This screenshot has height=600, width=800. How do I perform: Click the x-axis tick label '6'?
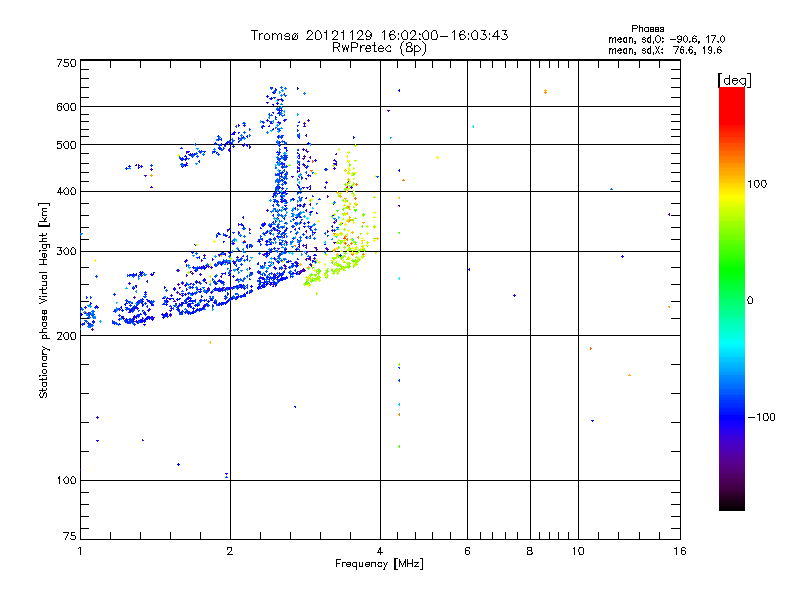coord(467,551)
